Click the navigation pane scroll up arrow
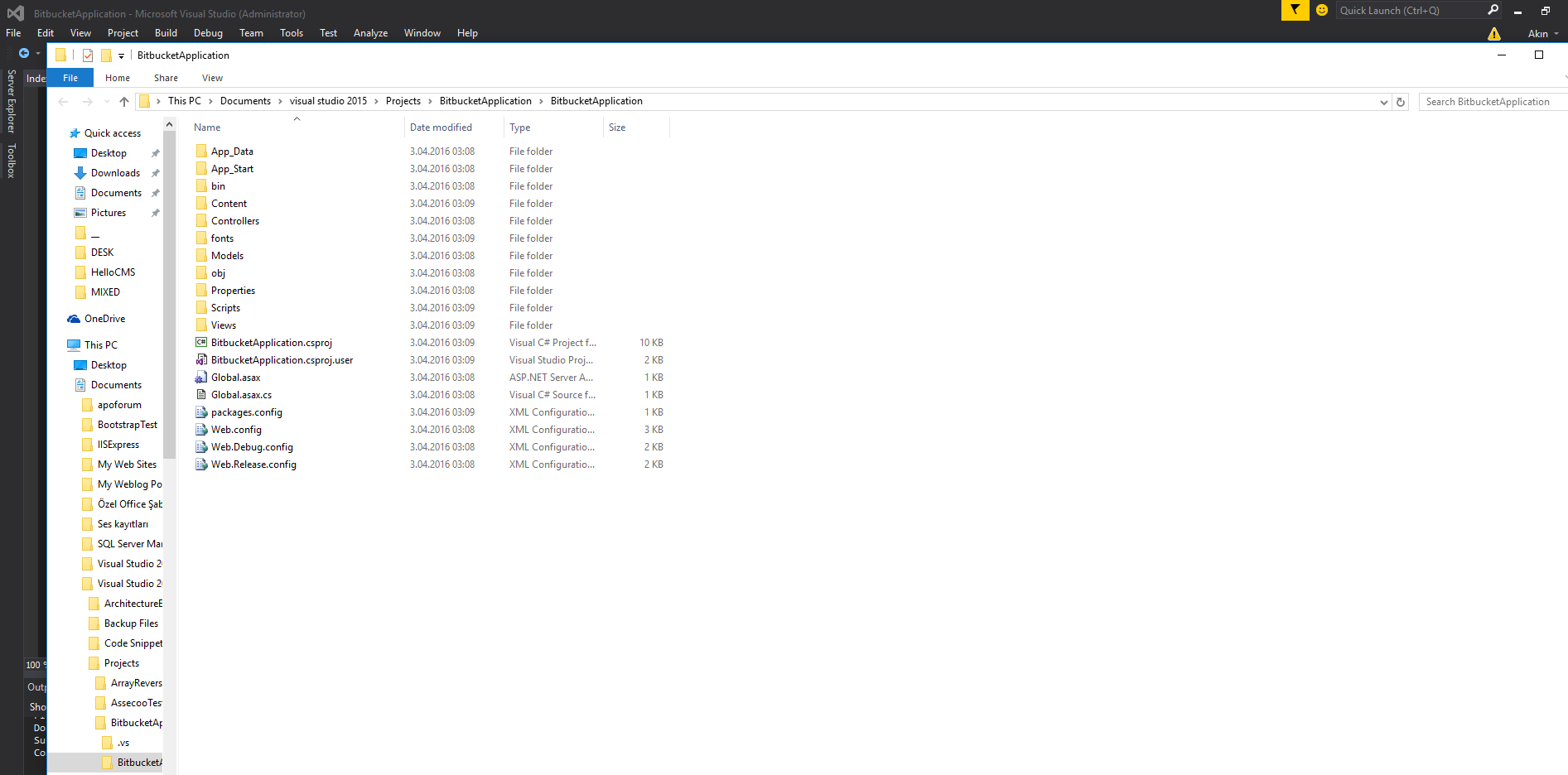1568x775 pixels. click(169, 124)
